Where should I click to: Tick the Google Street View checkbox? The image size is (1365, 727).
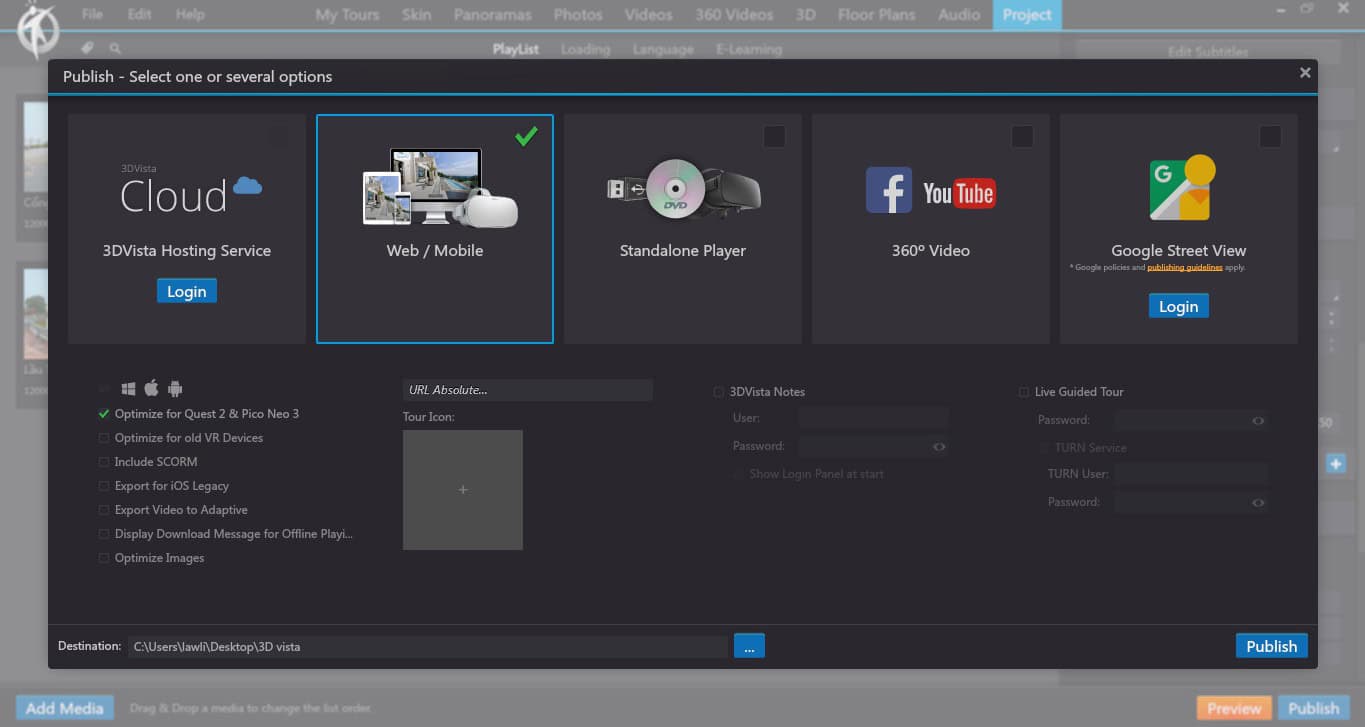1270,136
